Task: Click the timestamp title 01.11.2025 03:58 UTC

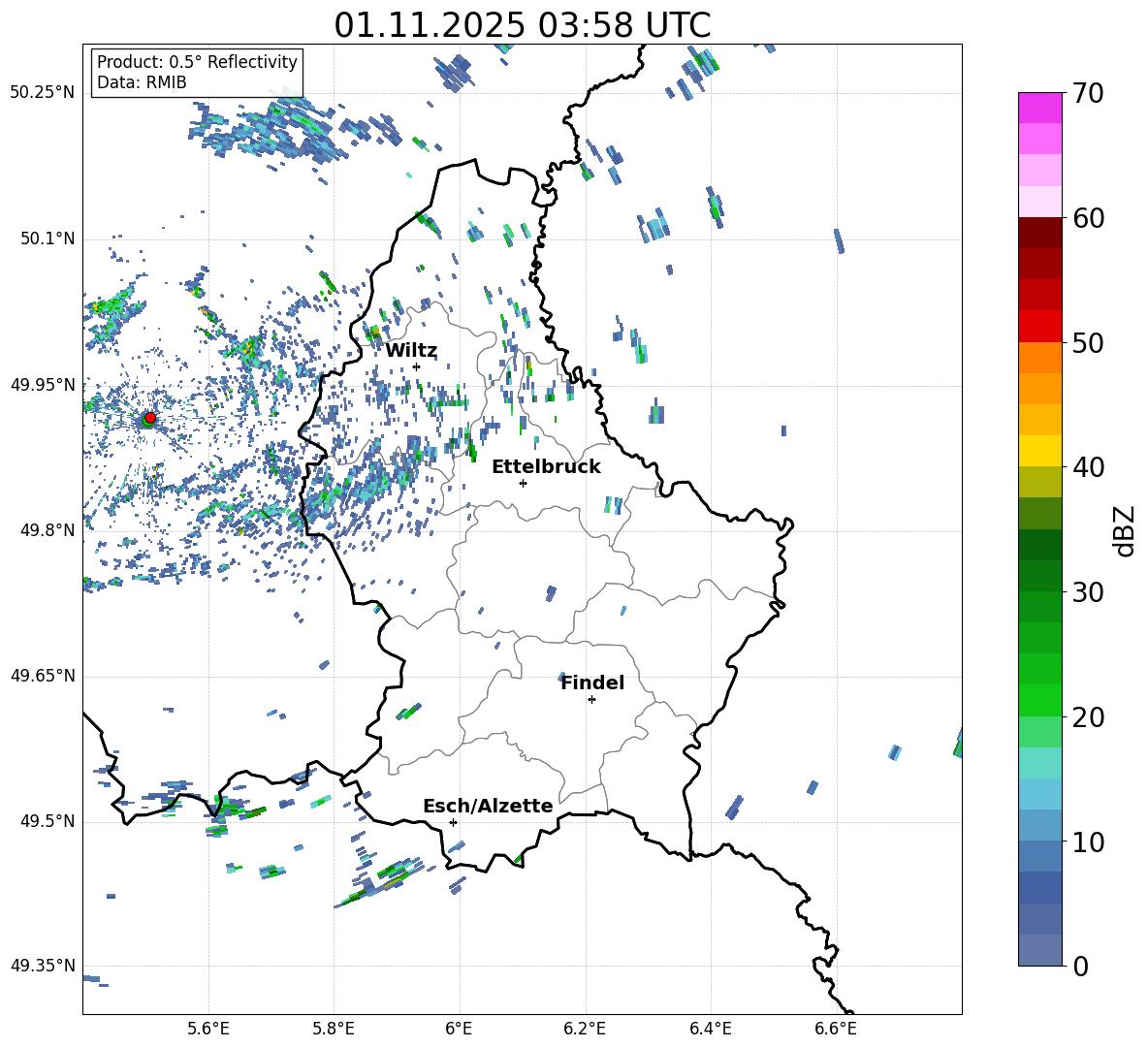Action: point(522,25)
